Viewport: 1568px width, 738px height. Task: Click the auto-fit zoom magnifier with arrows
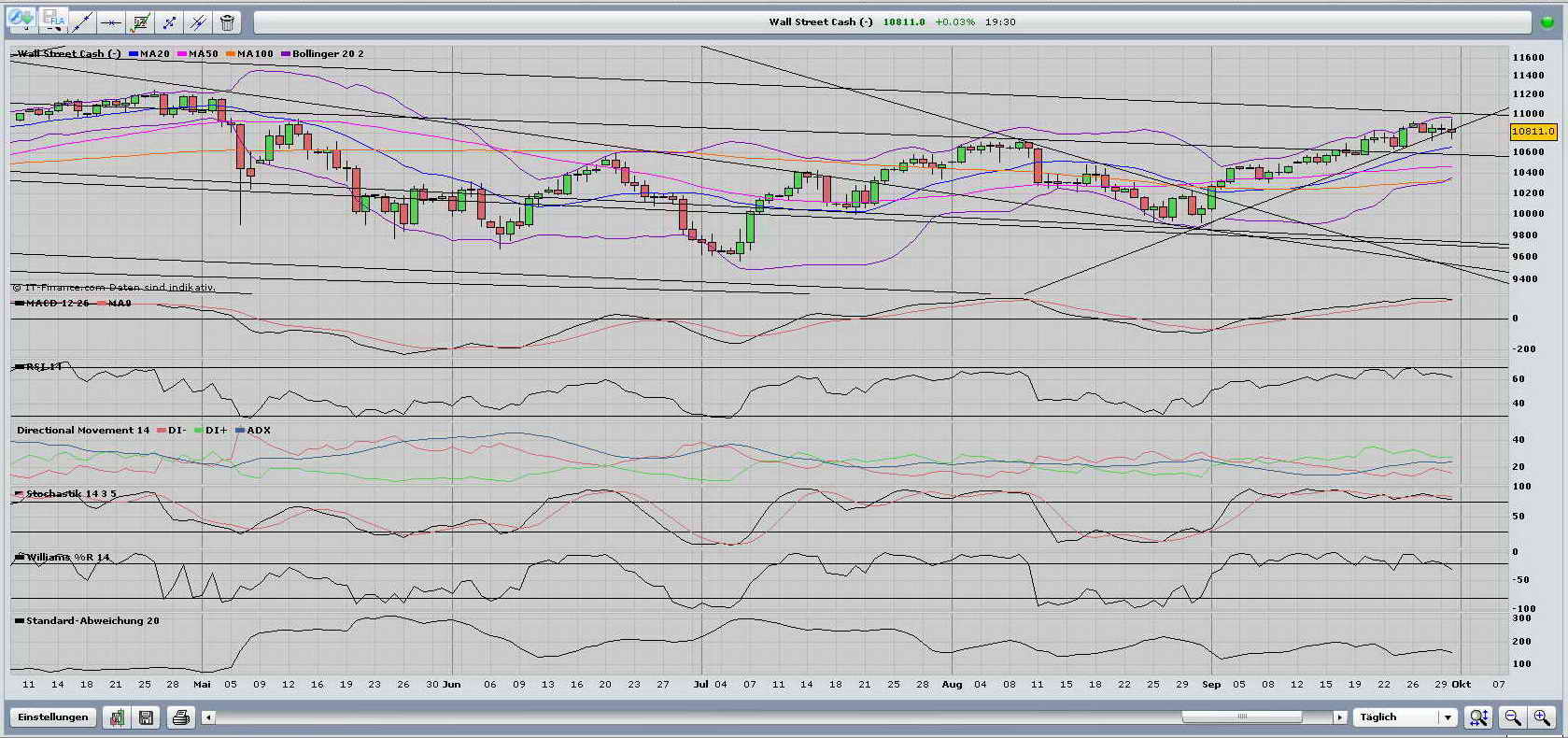click(1479, 717)
